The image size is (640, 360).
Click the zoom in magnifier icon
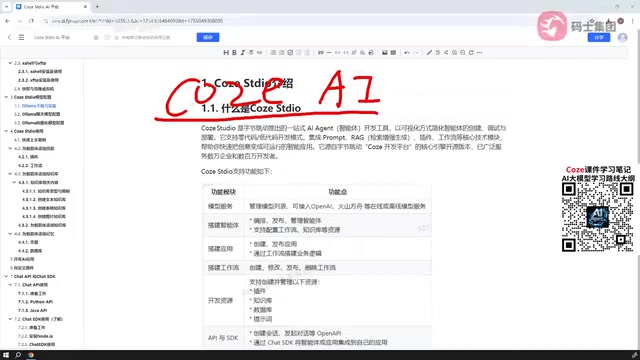(x=454, y=53)
